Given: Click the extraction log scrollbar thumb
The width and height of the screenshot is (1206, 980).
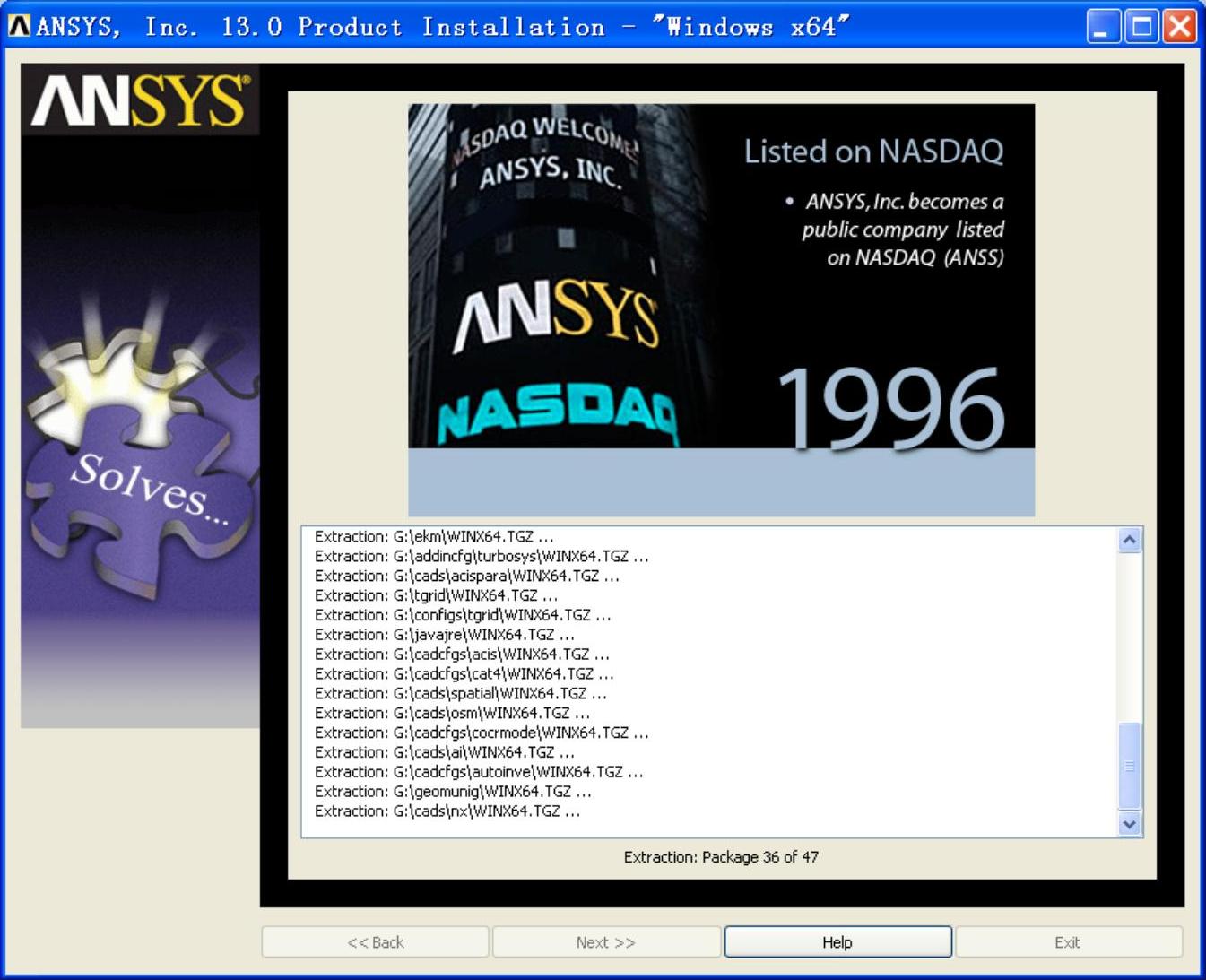Looking at the screenshot, I should click(1130, 766).
